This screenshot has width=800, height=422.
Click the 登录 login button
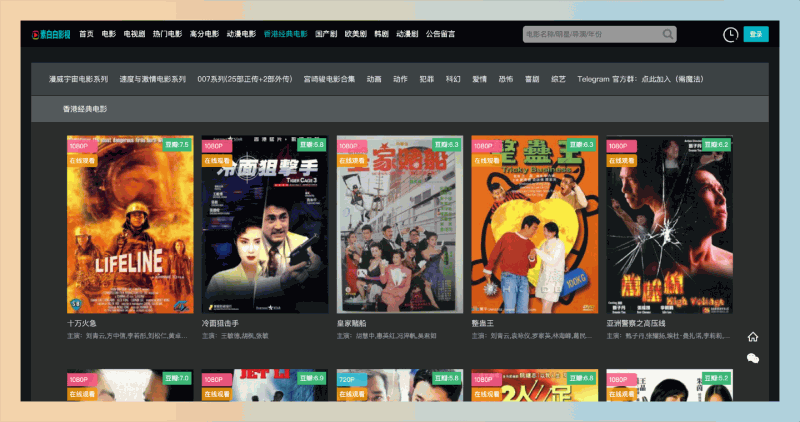(x=756, y=34)
